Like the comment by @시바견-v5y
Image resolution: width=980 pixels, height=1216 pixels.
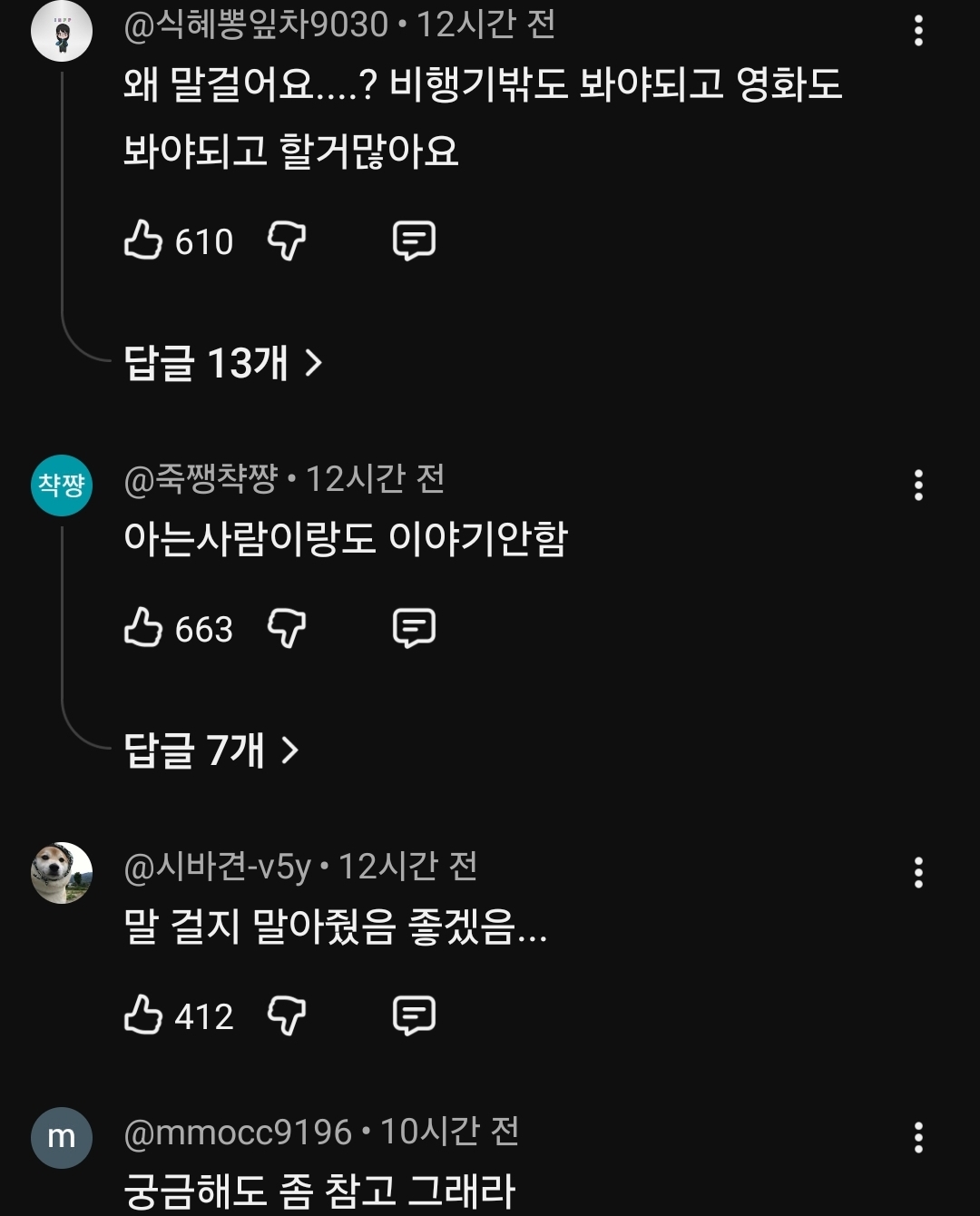142,1015
